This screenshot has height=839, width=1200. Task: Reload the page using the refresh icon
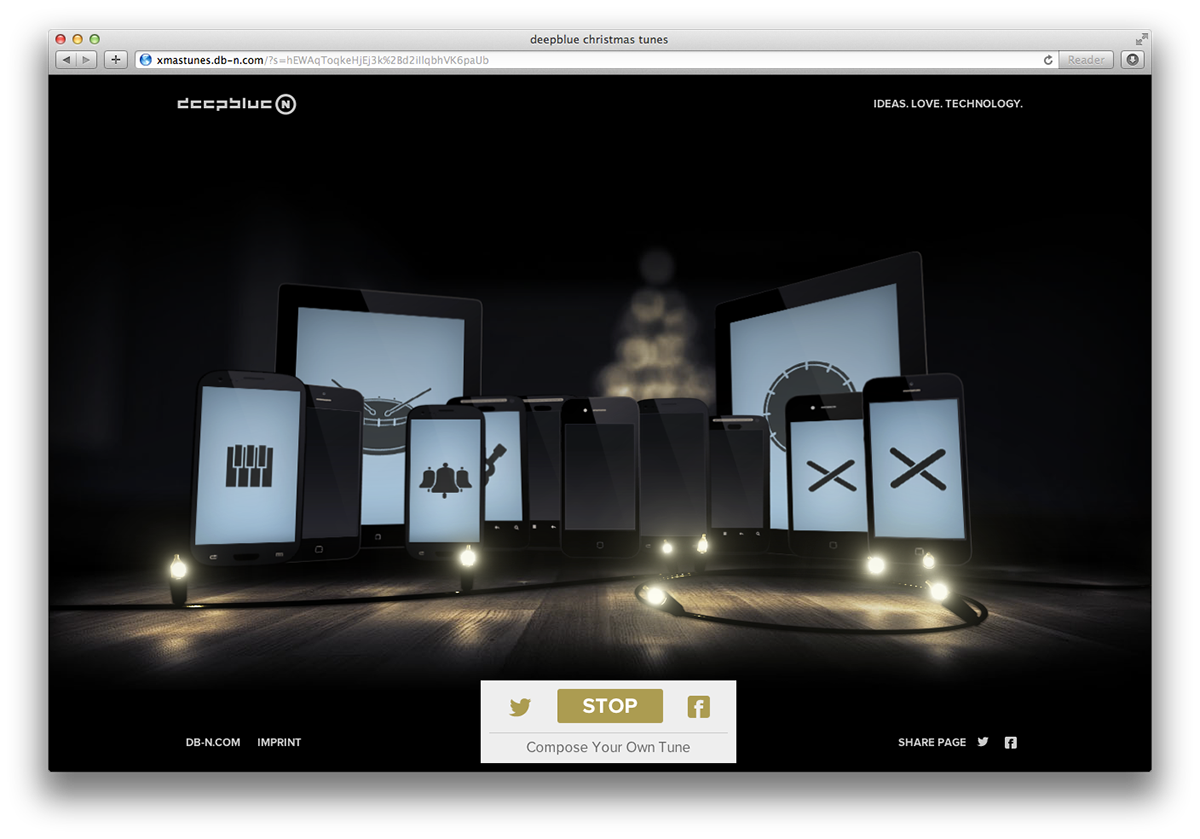click(1048, 60)
